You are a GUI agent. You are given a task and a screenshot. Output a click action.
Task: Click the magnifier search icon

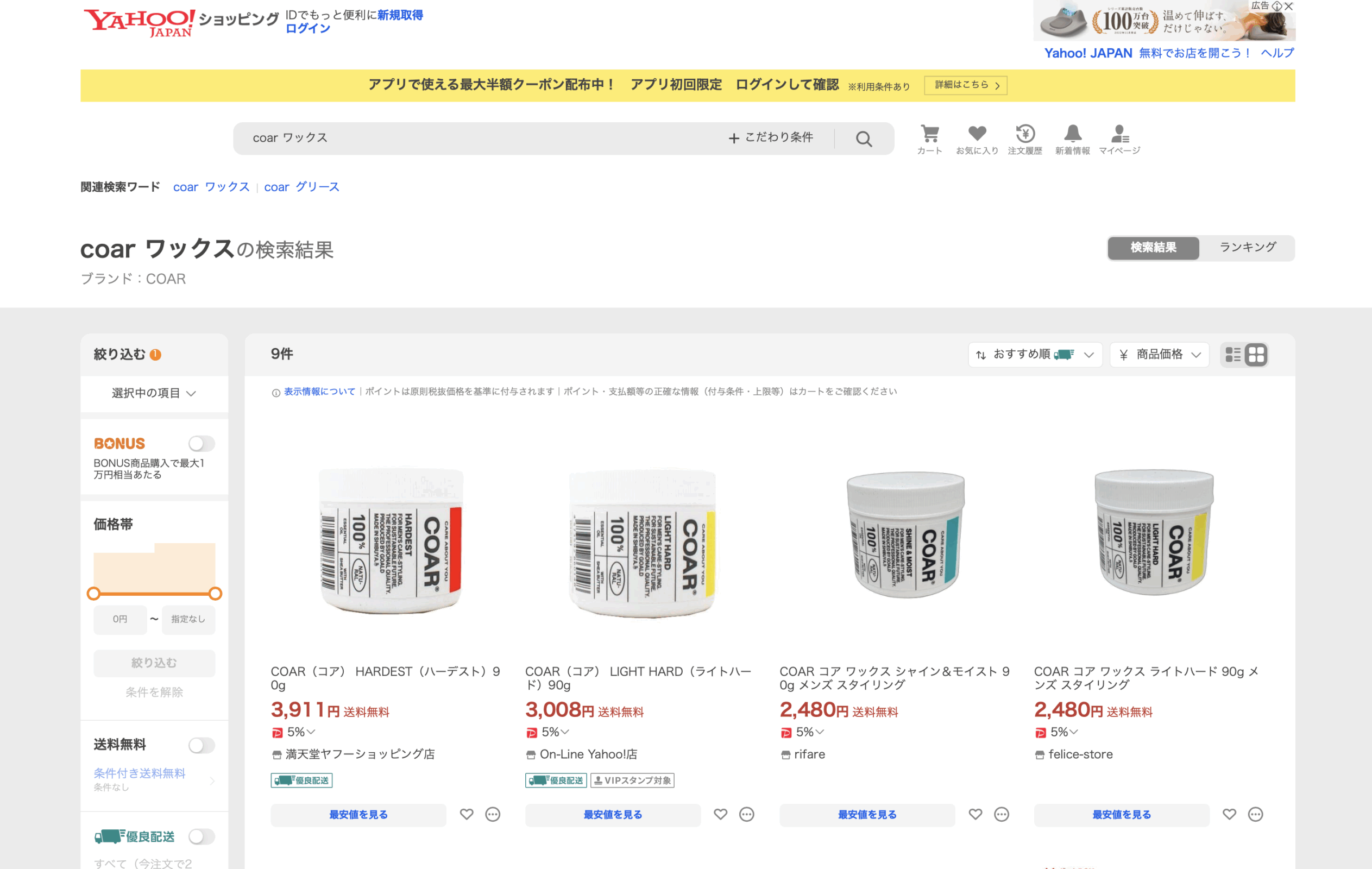coord(864,139)
